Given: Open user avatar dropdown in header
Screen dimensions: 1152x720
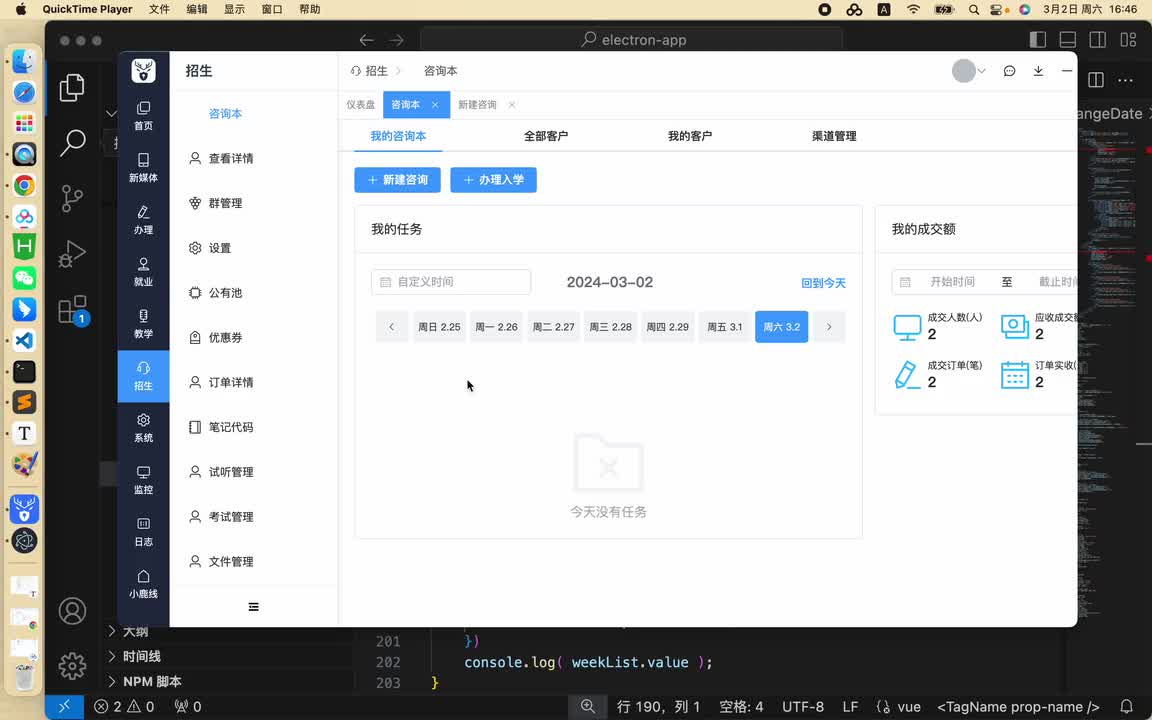Looking at the screenshot, I should click(x=968, y=71).
